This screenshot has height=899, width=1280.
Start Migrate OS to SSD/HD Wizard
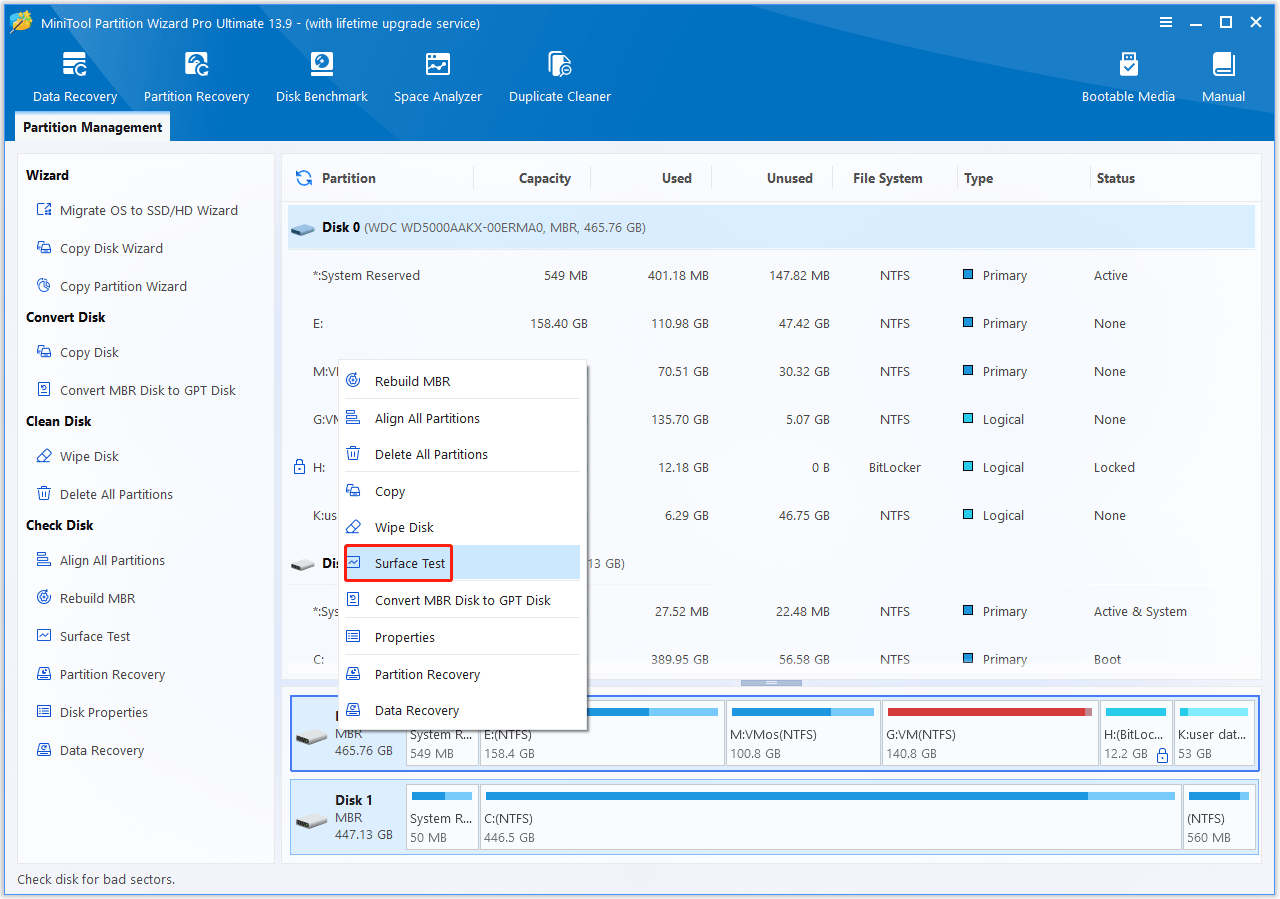point(137,210)
